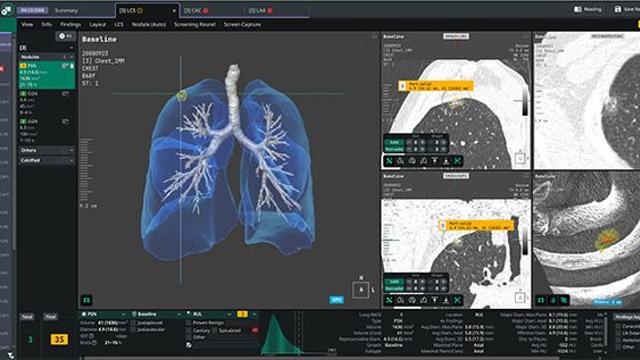Open the yellow category 3 dropdown
The height and width of the screenshot is (360, 640).
(x=247, y=314)
